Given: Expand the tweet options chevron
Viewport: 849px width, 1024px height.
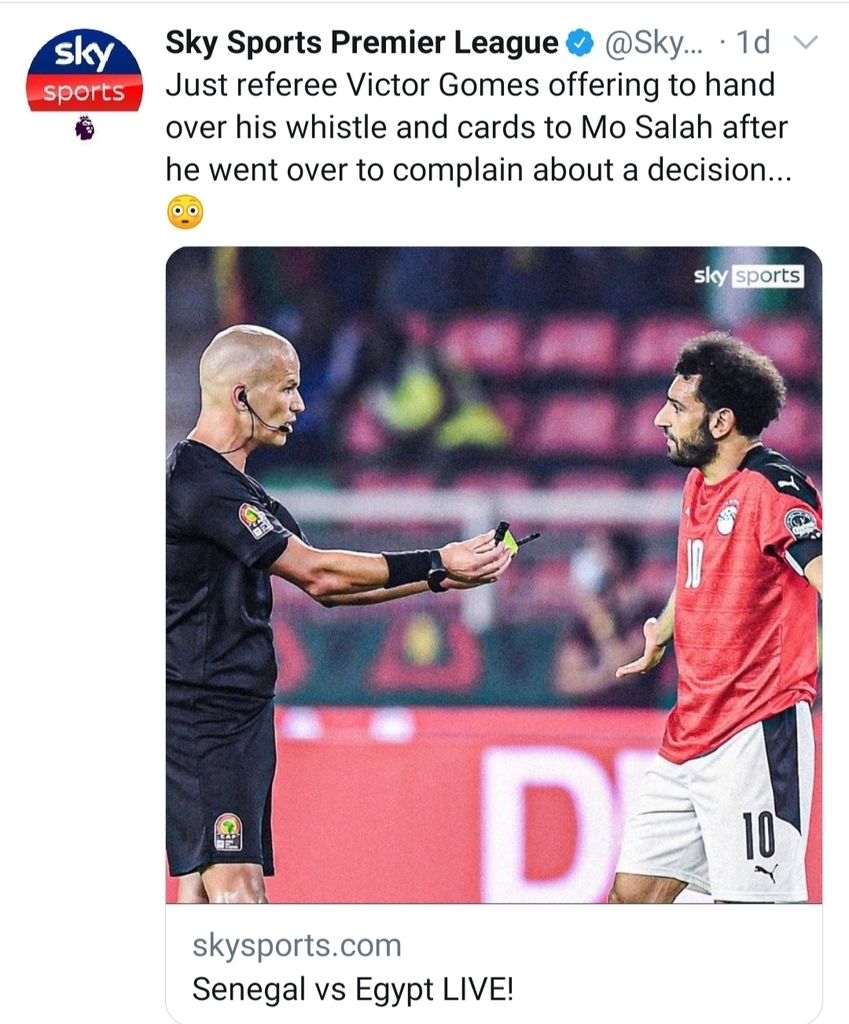Looking at the screenshot, I should click(x=805, y=42).
